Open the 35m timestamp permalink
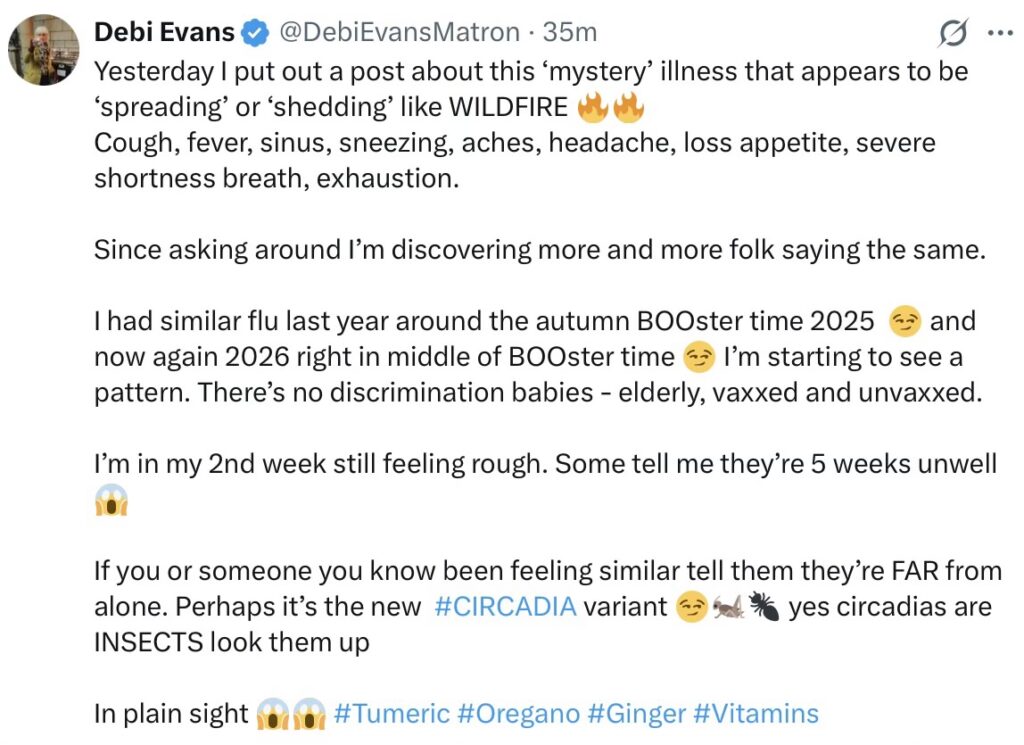Viewport: 1024px width, 745px height. pyautogui.click(x=570, y=33)
